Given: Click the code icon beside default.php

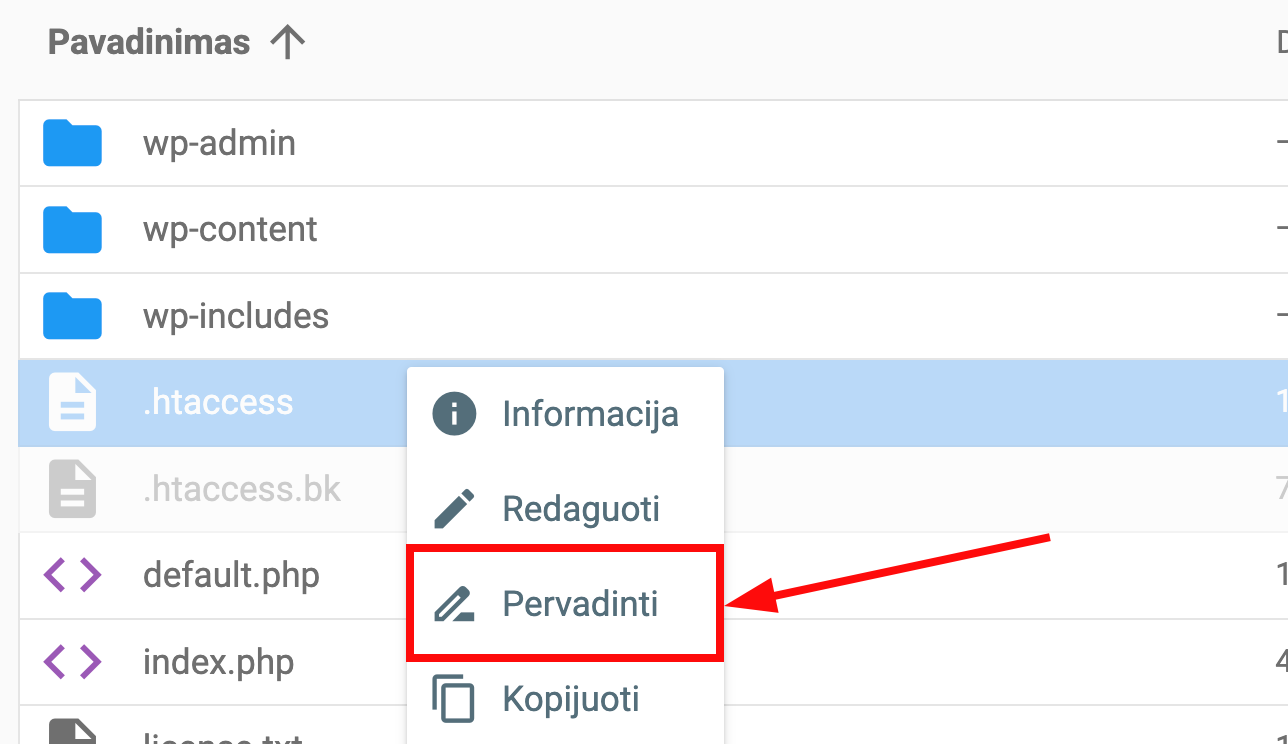Looking at the screenshot, I should click(x=72, y=575).
